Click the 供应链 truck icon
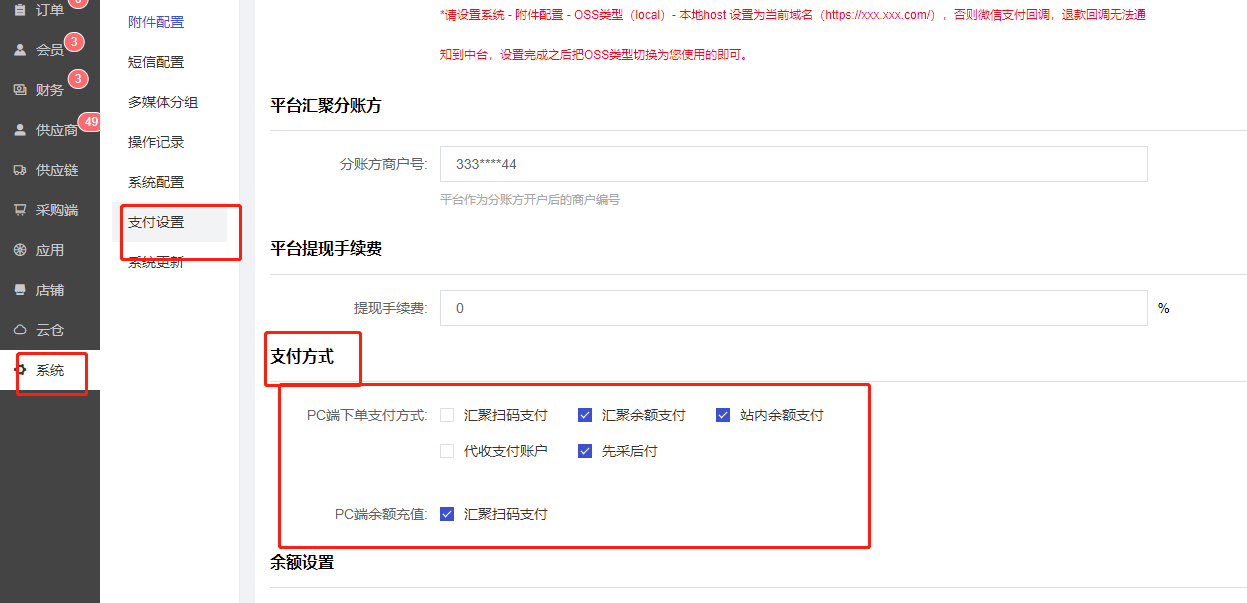Viewport: 1247px width, 603px height. pos(20,170)
